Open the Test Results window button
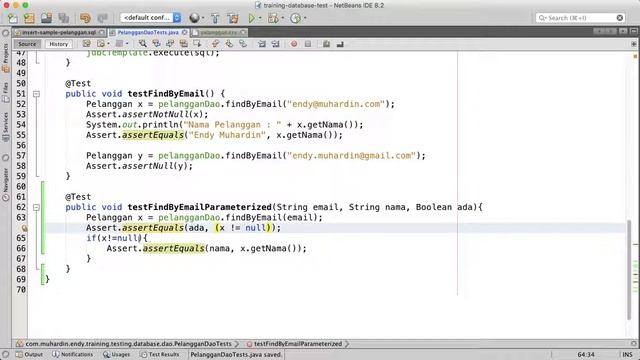The height and width of the screenshot is (360, 640). 159,354
